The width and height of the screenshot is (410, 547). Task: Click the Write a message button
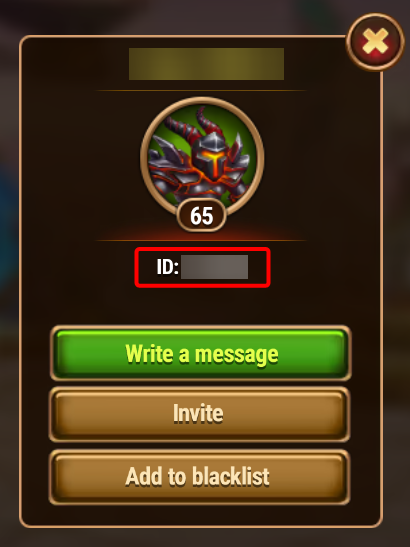coord(200,353)
